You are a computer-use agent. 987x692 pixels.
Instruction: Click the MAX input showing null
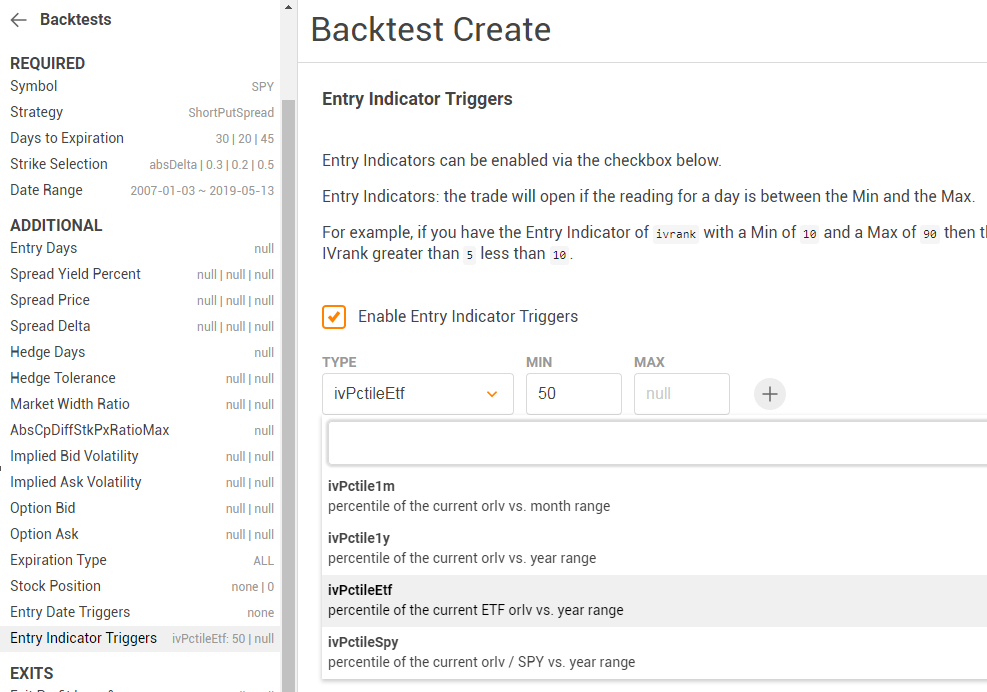[681, 394]
